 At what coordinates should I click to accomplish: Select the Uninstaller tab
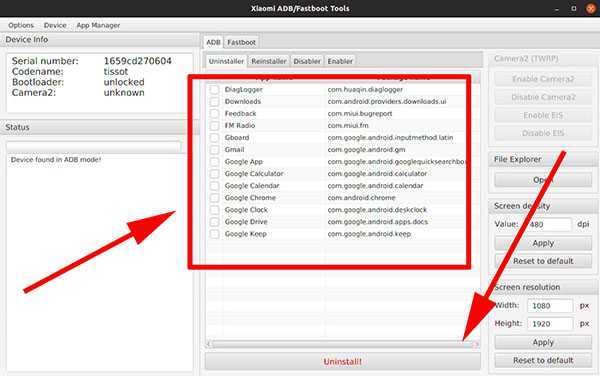tap(226, 61)
